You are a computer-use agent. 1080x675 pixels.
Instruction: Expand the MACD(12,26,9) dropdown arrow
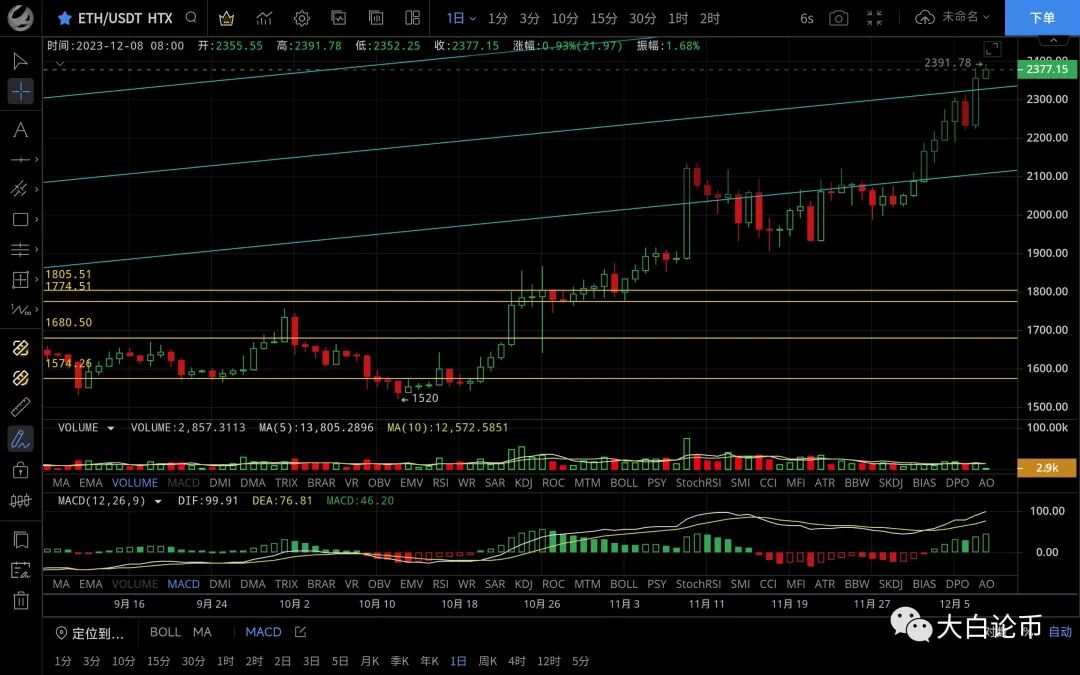coord(158,501)
